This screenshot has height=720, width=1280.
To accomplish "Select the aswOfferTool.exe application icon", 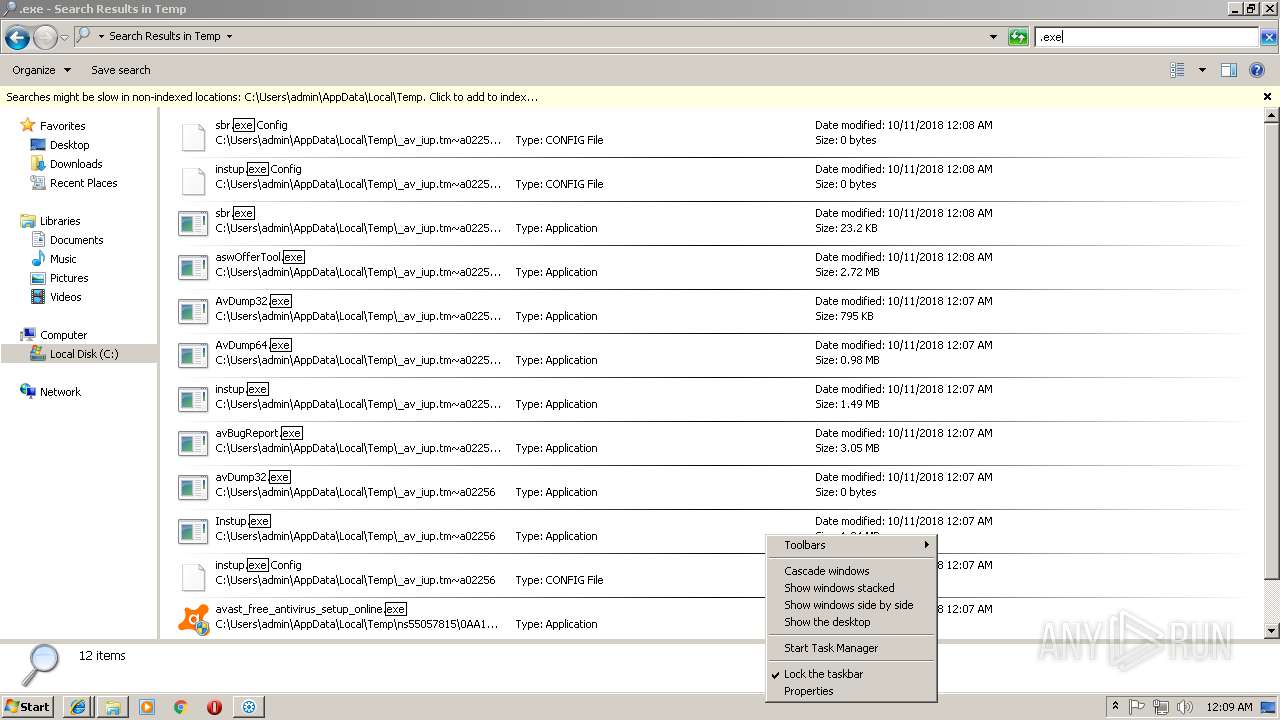I will 193,268.
